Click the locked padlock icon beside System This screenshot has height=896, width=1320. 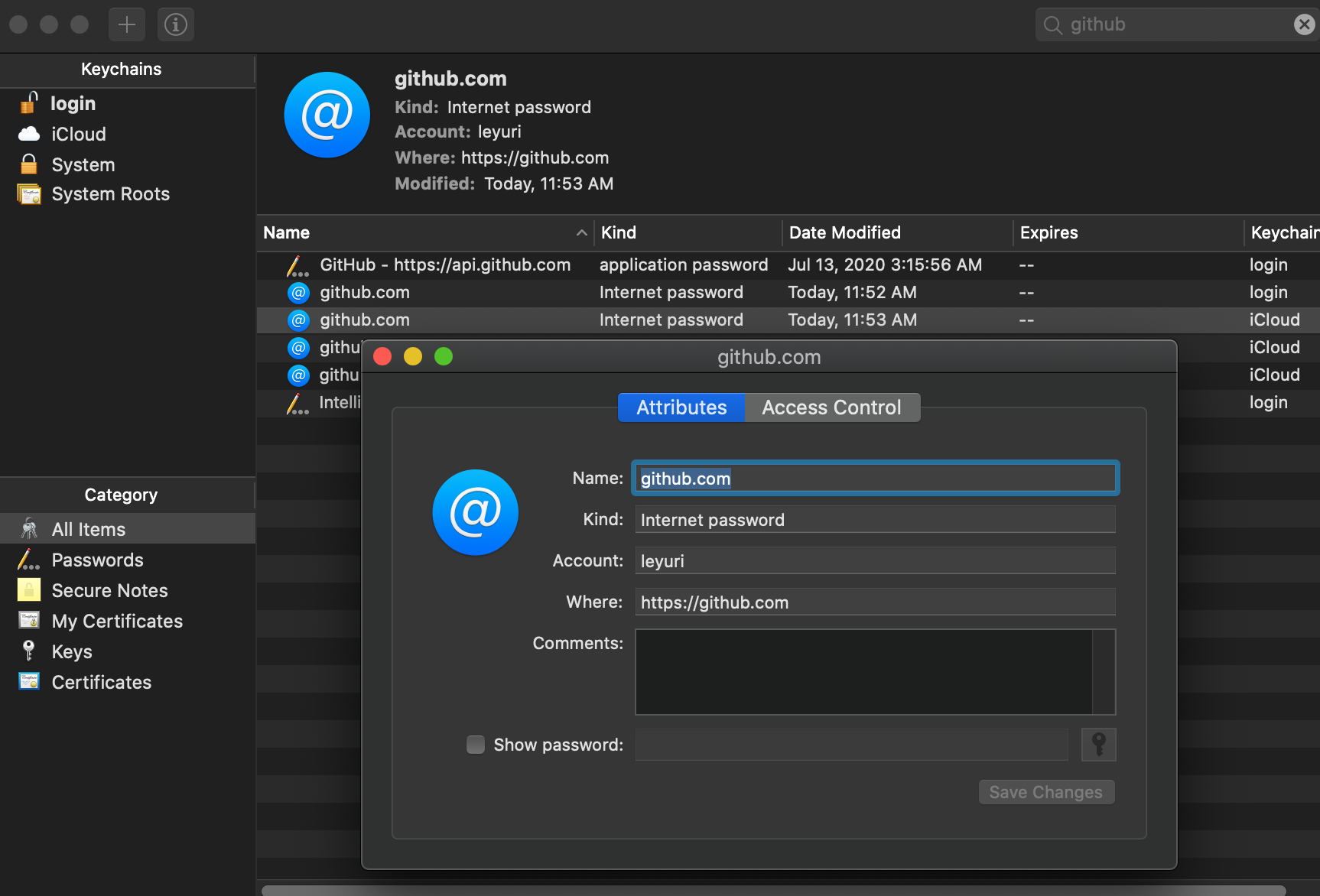[x=29, y=164]
